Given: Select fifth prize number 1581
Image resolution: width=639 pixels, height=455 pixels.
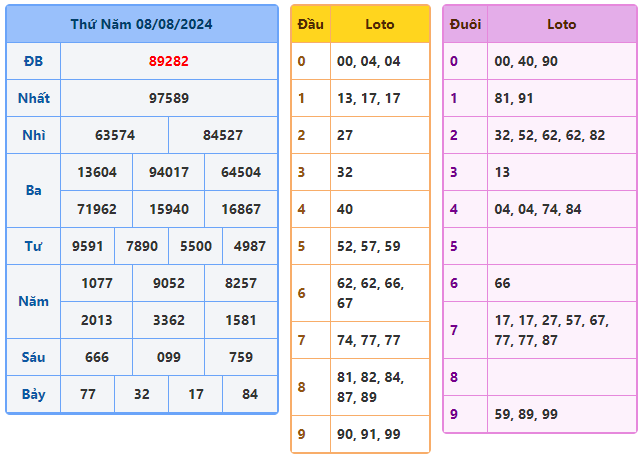Looking at the screenshot, I should (x=240, y=320).
